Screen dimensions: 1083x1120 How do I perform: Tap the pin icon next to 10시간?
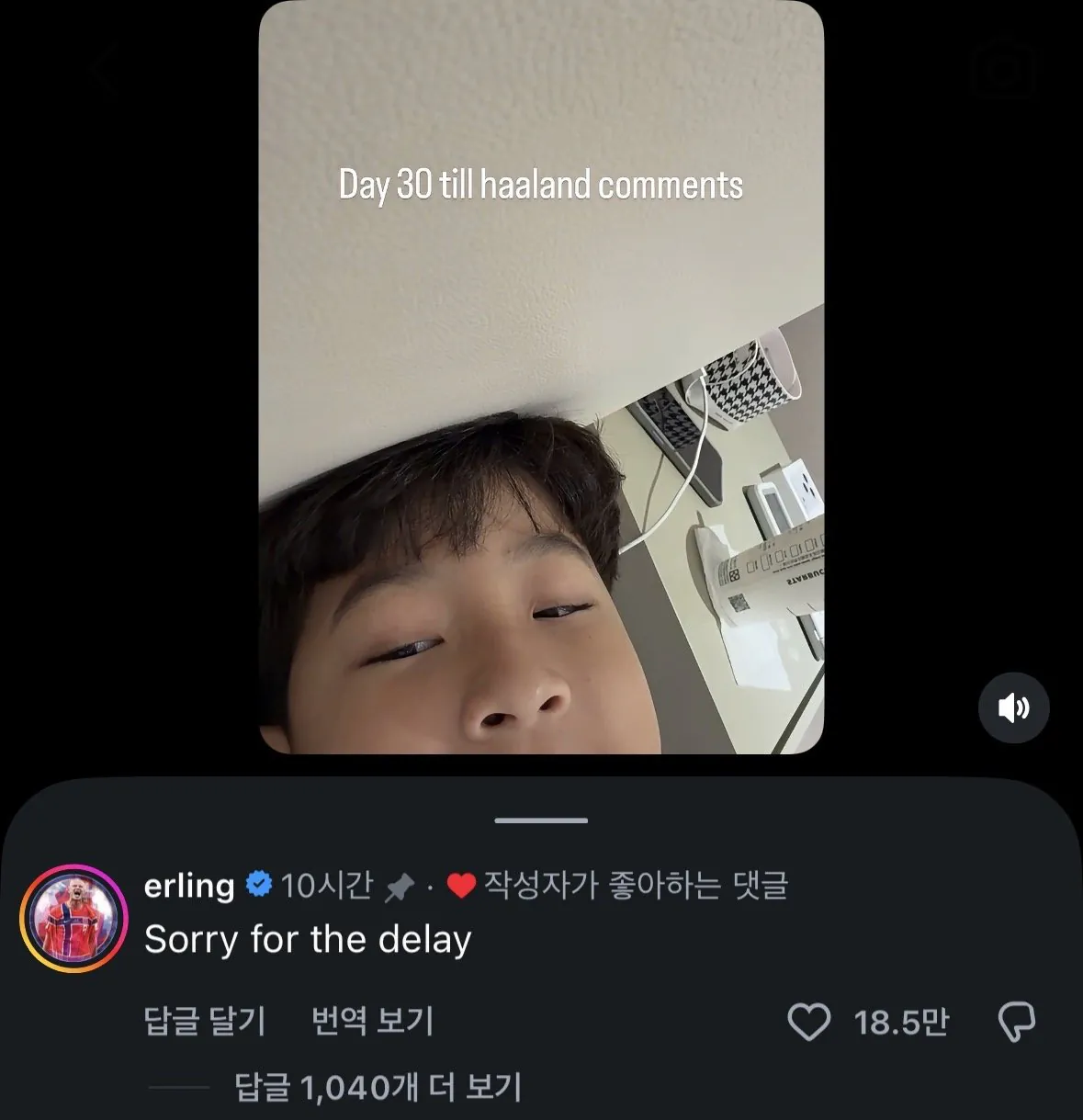pos(399,887)
